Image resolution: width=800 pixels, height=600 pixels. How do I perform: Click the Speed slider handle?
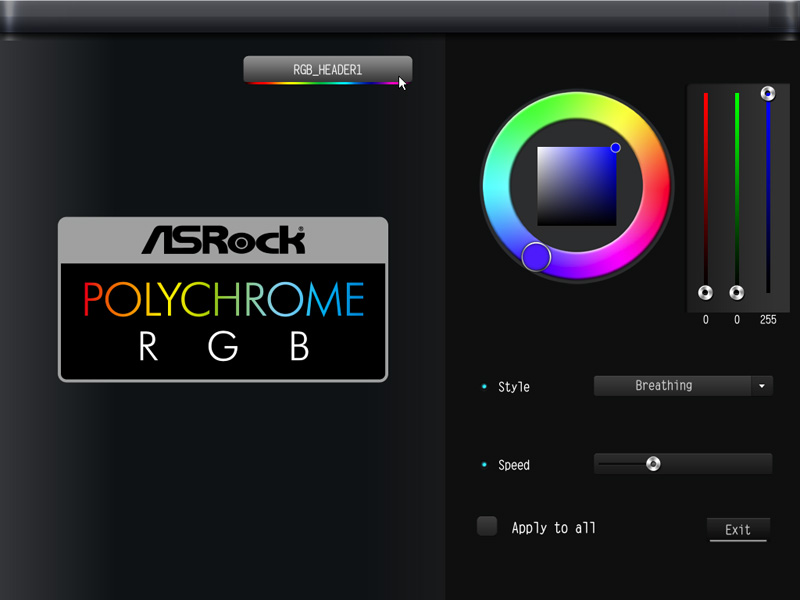pos(653,464)
